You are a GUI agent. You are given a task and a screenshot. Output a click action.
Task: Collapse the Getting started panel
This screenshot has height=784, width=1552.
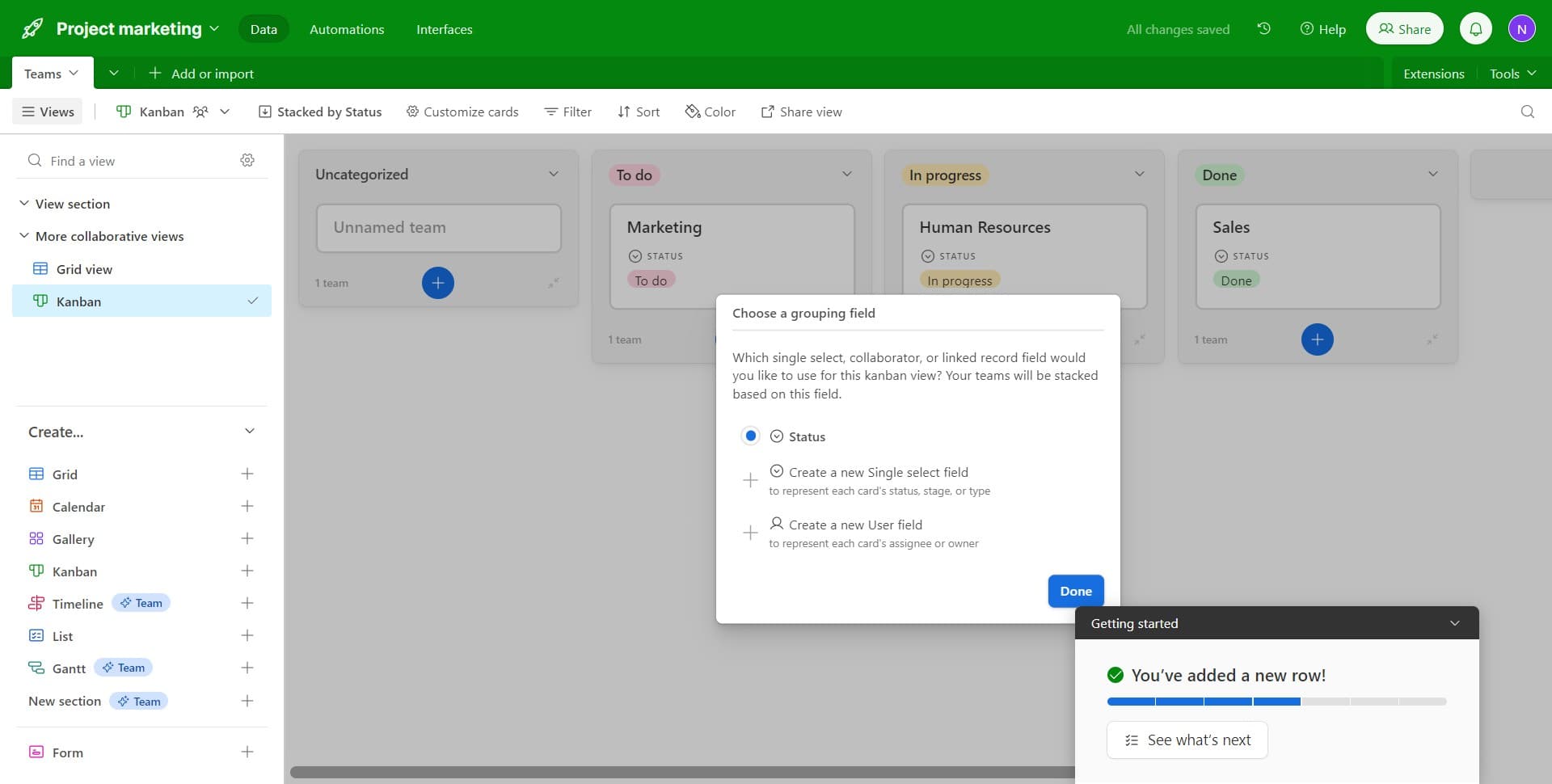(x=1454, y=623)
